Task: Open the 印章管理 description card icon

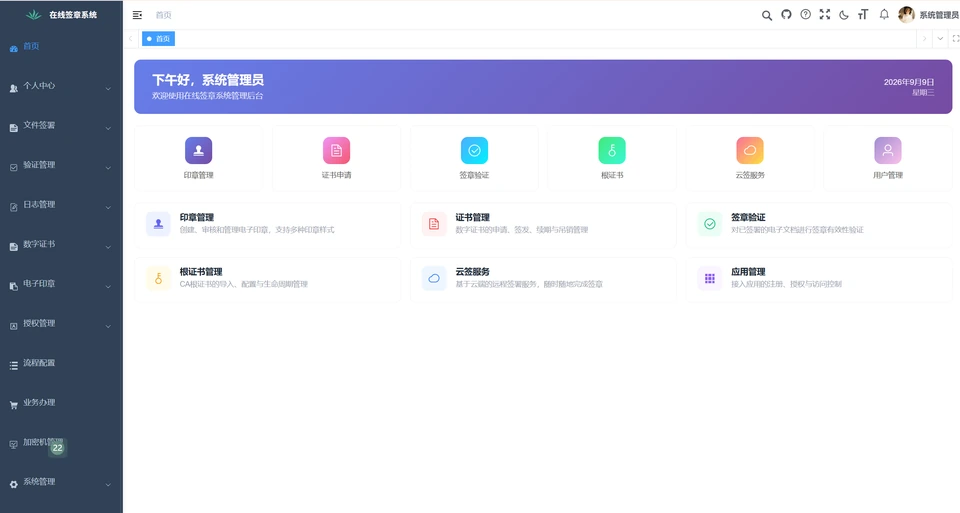Action: [158, 224]
